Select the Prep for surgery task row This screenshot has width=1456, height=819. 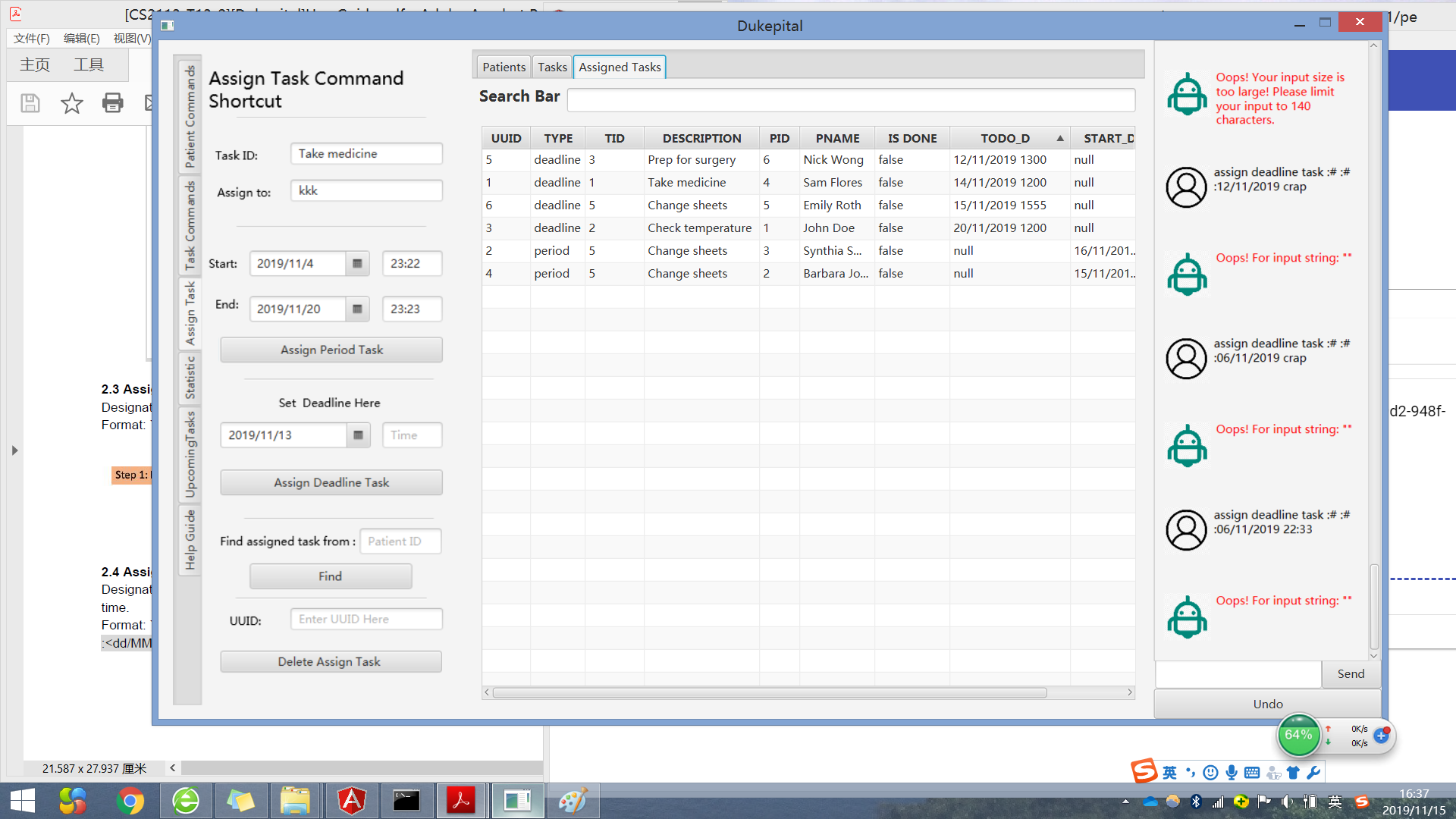691,160
